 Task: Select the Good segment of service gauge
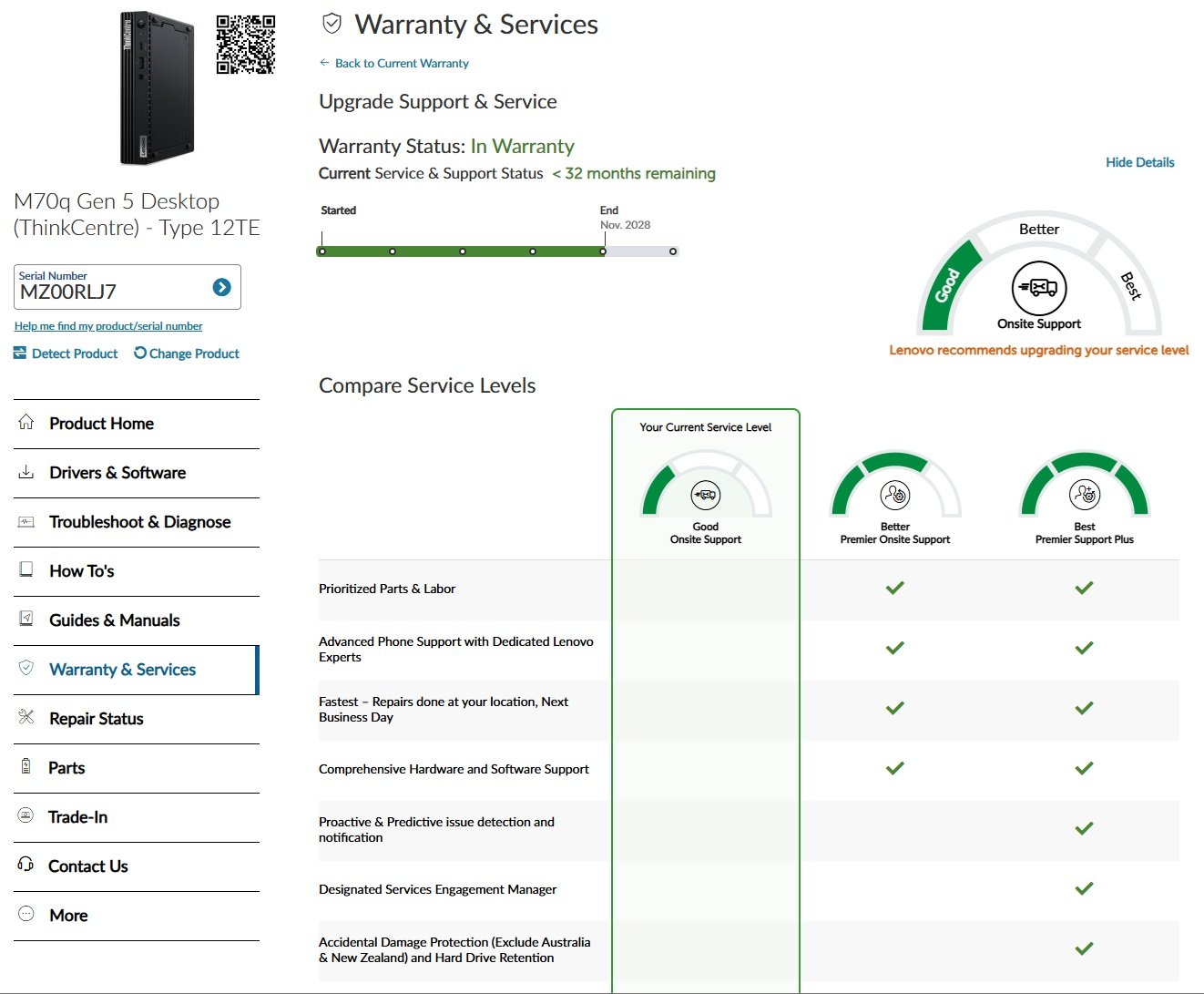point(948,285)
